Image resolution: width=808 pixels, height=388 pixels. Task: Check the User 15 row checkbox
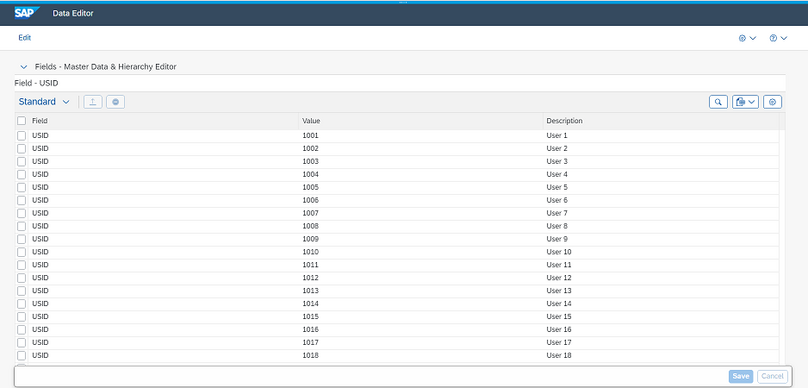point(22,316)
